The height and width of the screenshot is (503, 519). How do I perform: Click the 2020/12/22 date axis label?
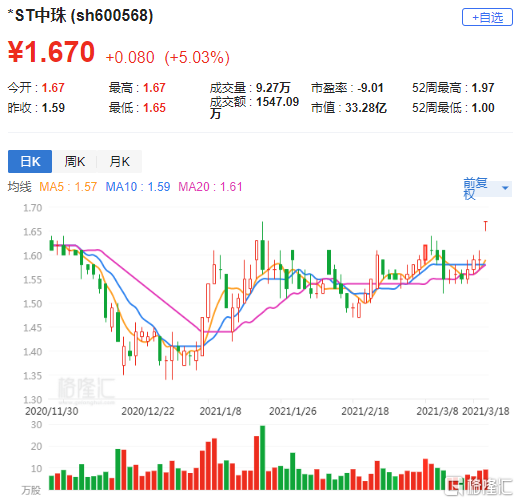pyautogui.click(x=148, y=411)
